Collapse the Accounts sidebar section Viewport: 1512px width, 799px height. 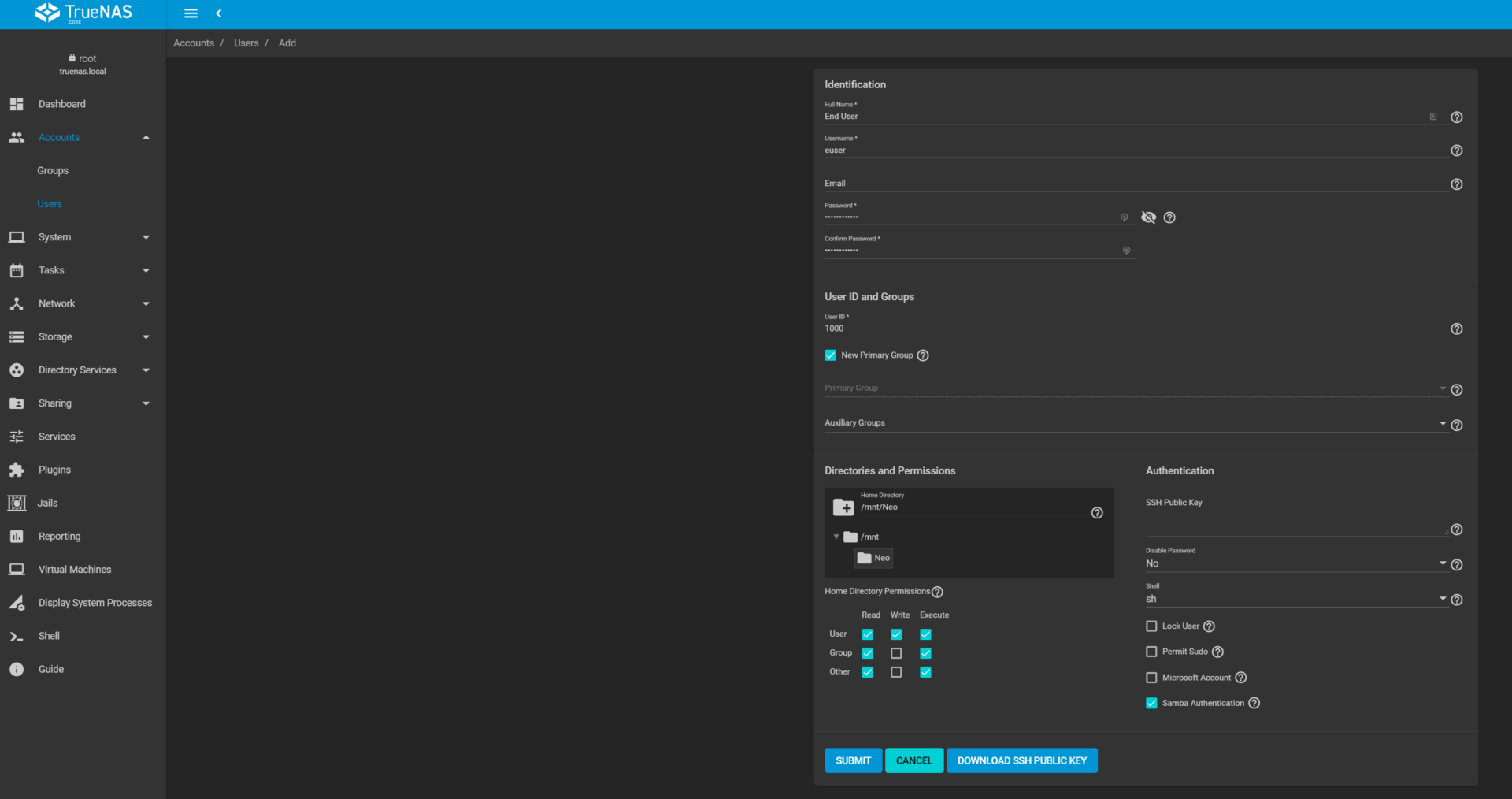click(x=146, y=137)
